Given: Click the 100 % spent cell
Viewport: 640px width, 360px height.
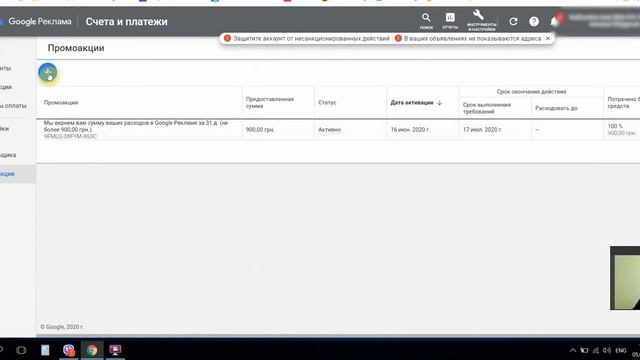Looking at the screenshot, I should tap(615, 126).
